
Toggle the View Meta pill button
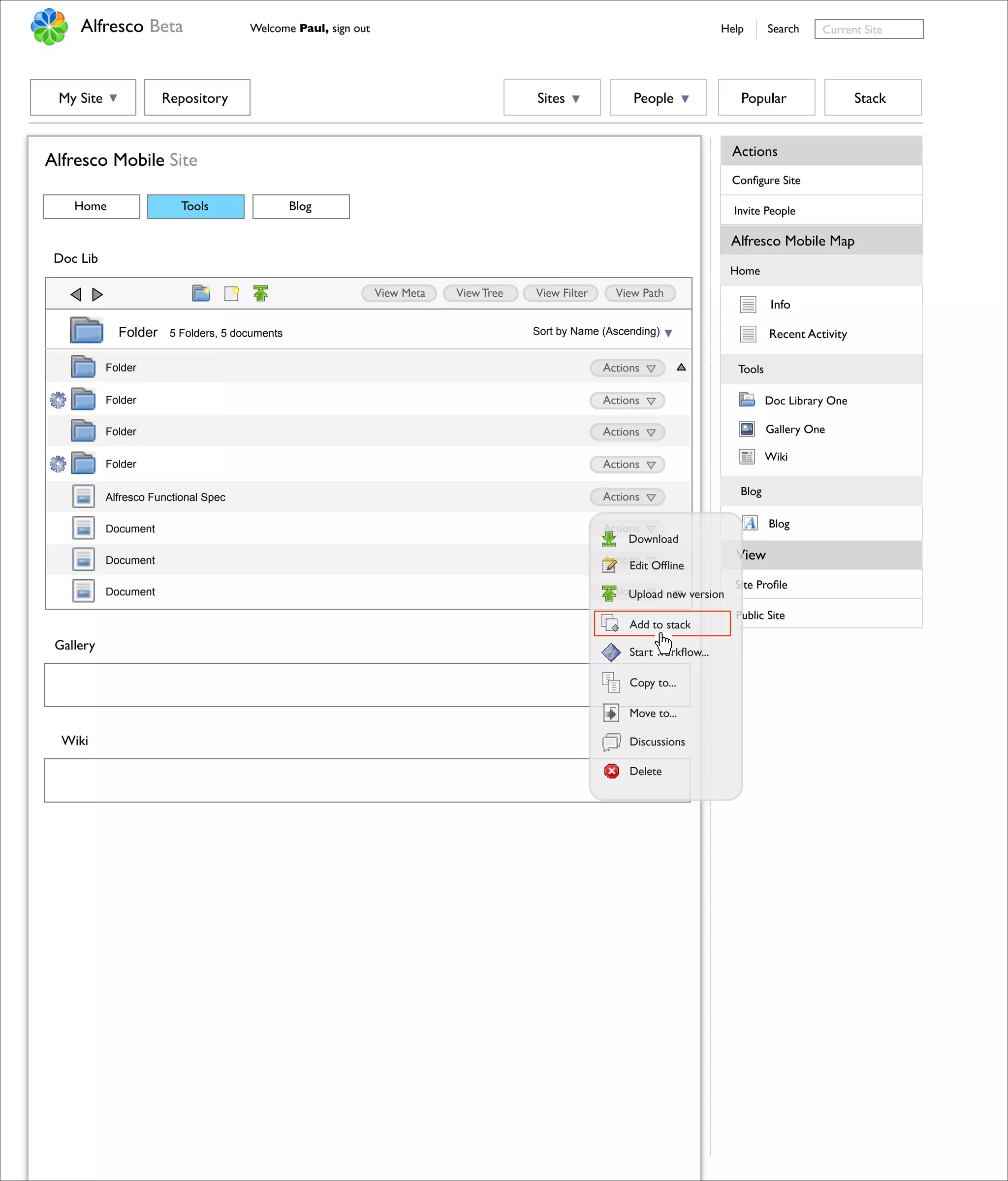[x=399, y=293]
